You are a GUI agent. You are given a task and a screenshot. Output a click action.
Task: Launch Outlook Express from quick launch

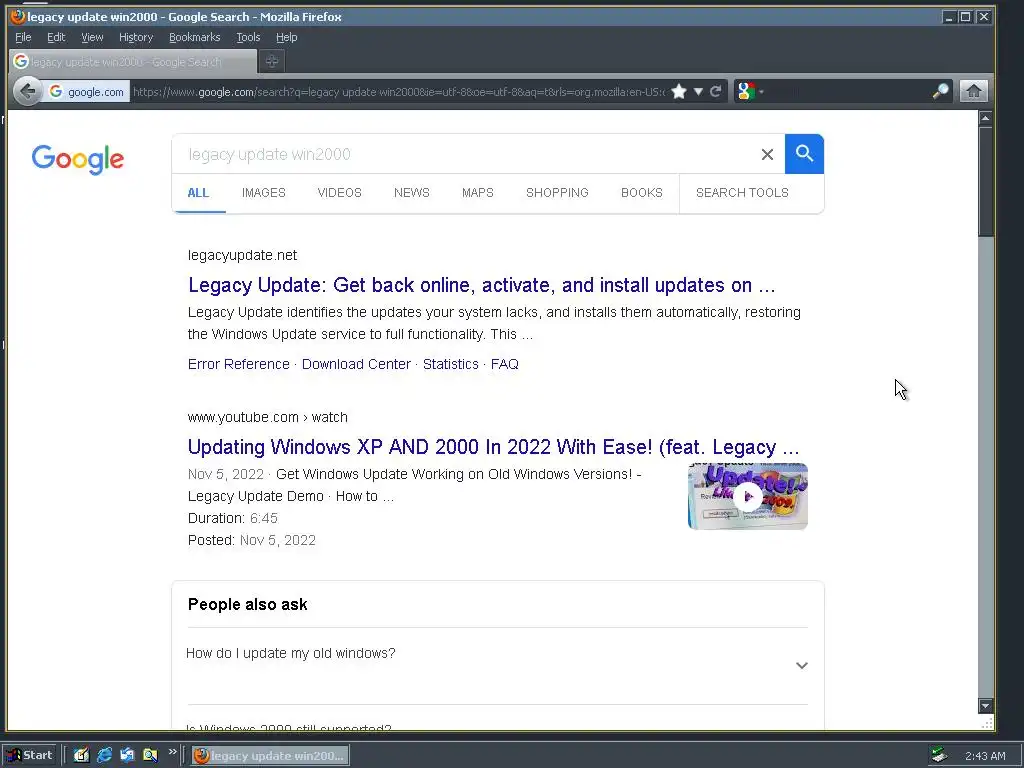tap(127, 756)
